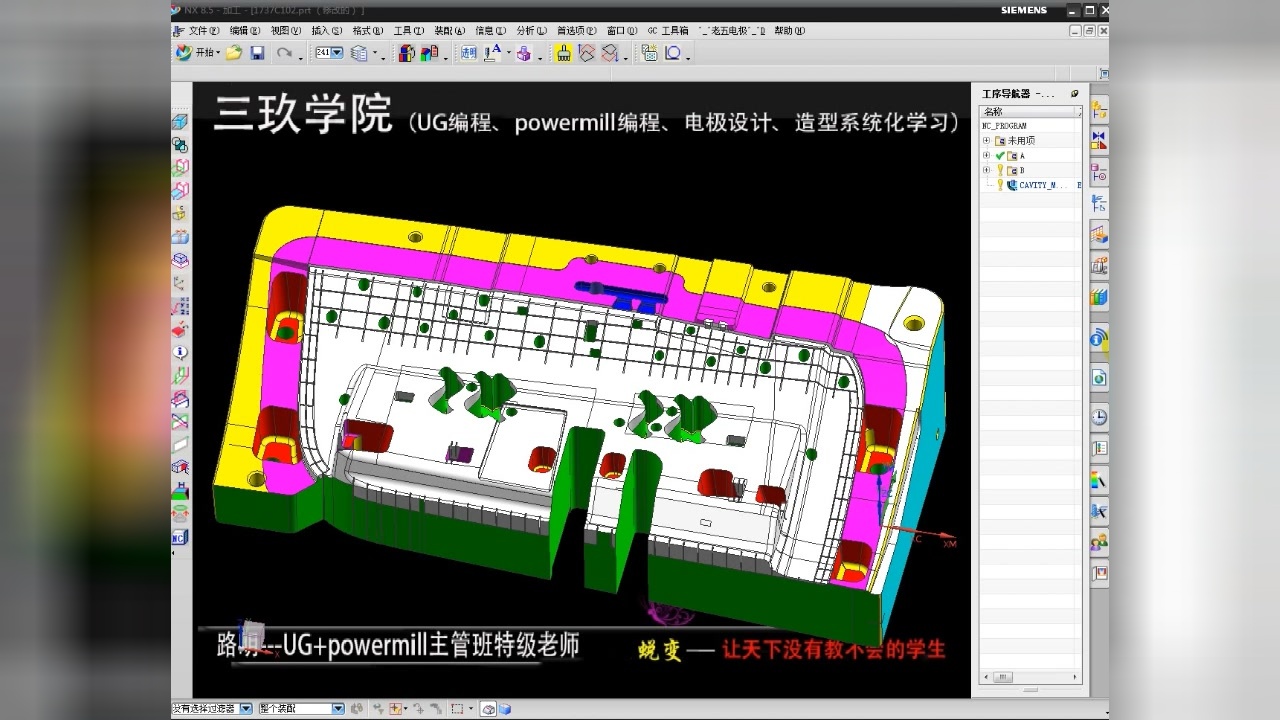Open the assembly navigator tab in right sidebar
Image resolution: width=1280 pixels, height=720 pixels.
[x=1099, y=110]
